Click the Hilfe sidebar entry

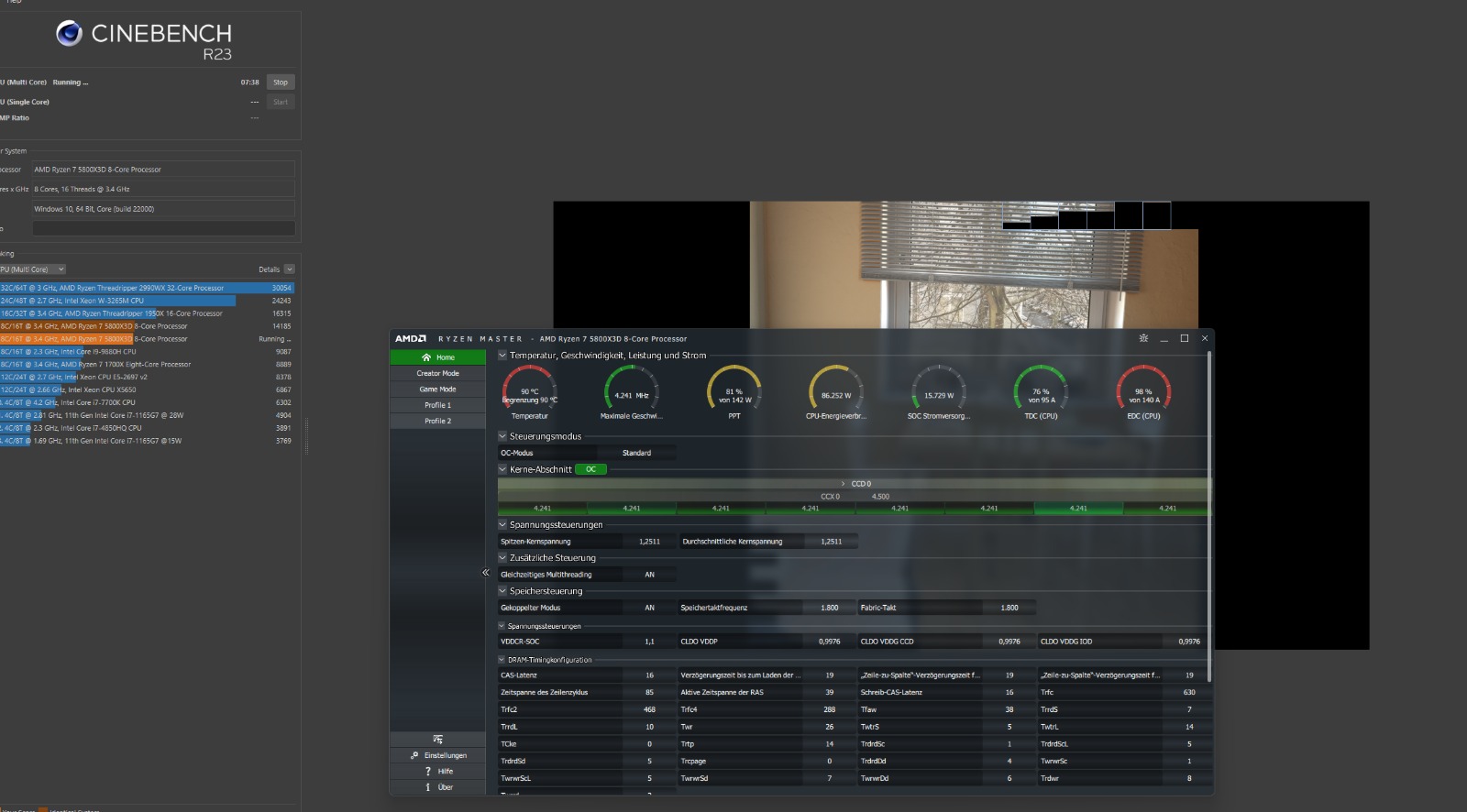coord(437,771)
